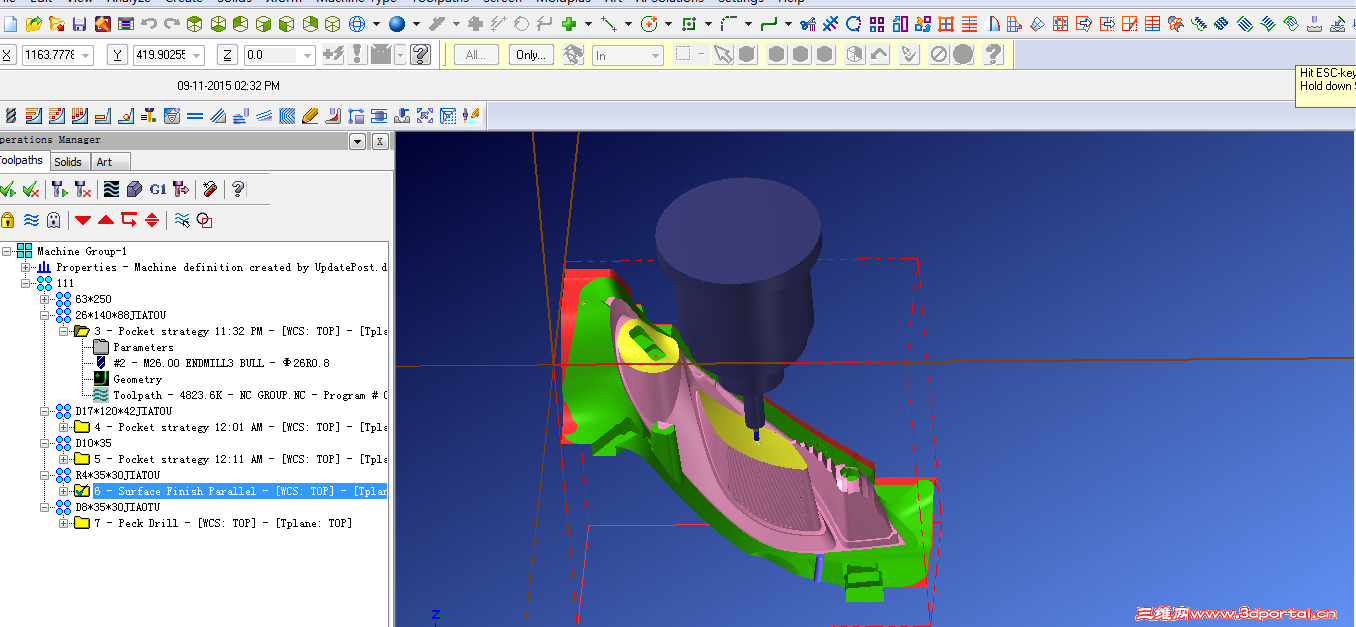Post selected operations with the G1 icon
Image resolution: width=1356 pixels, height=627 pixels.
pos(158,189)
